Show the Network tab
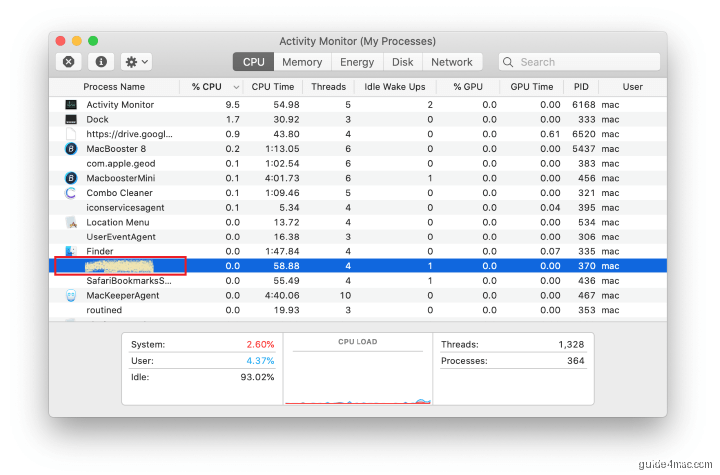The height and width of the screenshot is (475, 720). pyautogui.click(x=452, y=62)
